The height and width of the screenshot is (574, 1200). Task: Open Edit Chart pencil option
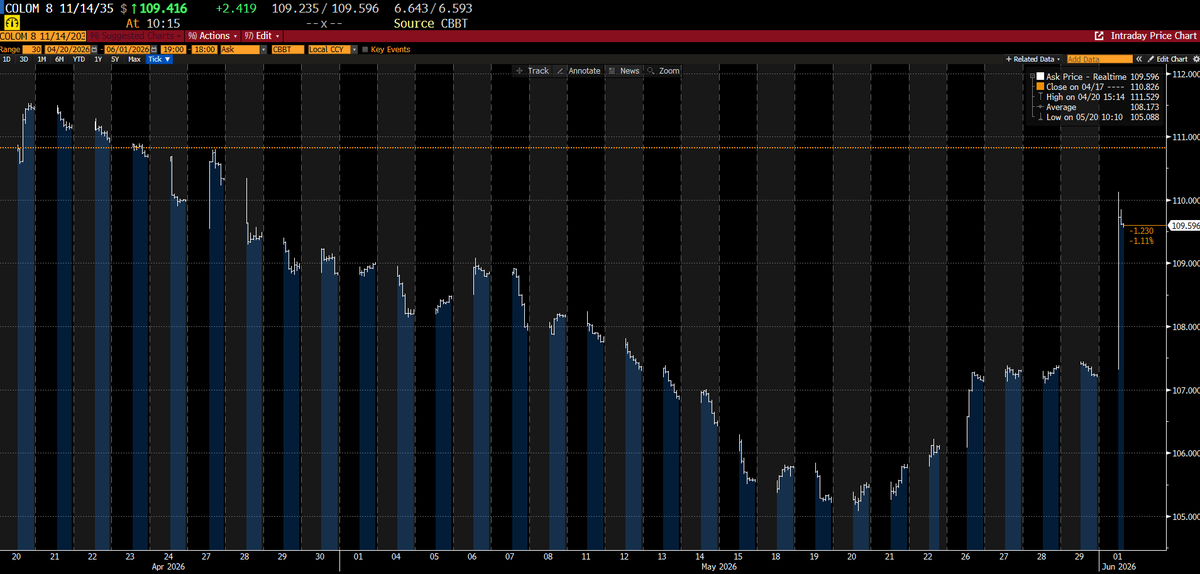click(1169, 59)
